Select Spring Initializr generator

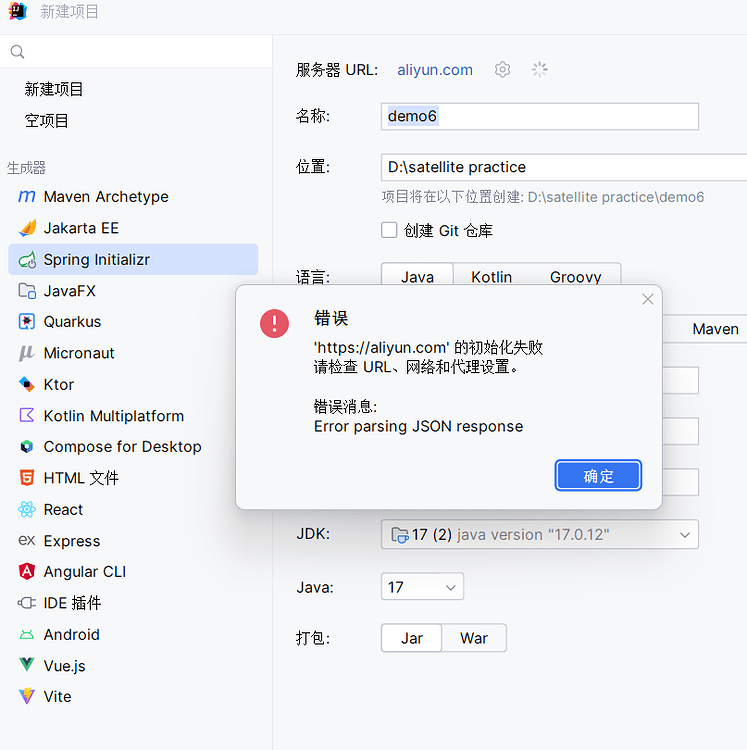tap(96, 260)
